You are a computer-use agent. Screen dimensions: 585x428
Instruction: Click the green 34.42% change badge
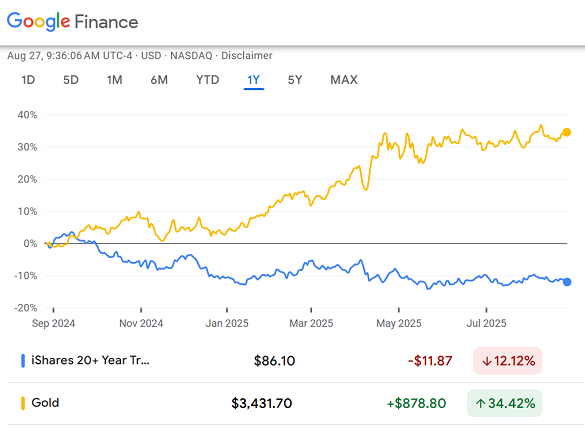[504, 403]
